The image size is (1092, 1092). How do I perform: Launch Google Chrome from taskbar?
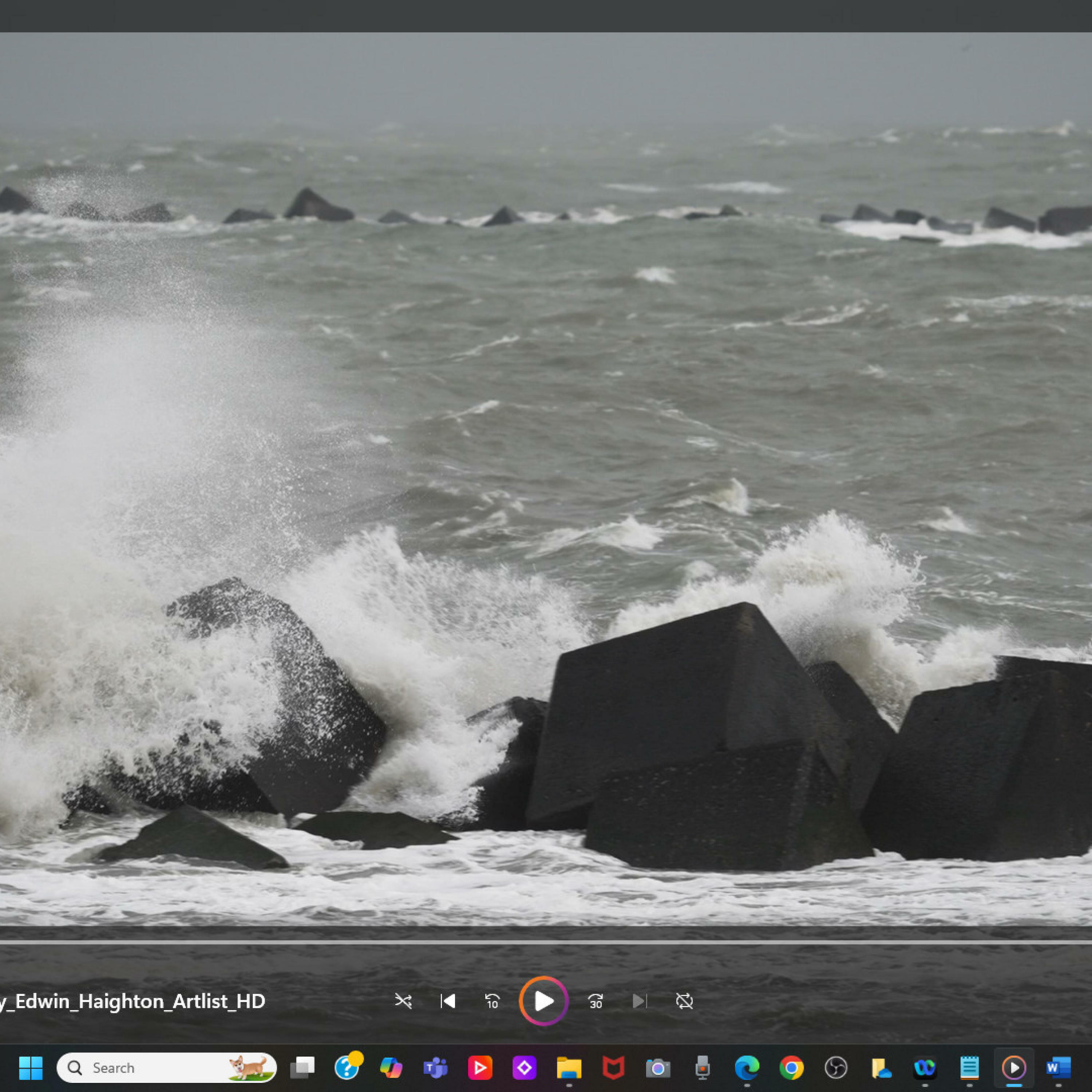coord(791,1068)
